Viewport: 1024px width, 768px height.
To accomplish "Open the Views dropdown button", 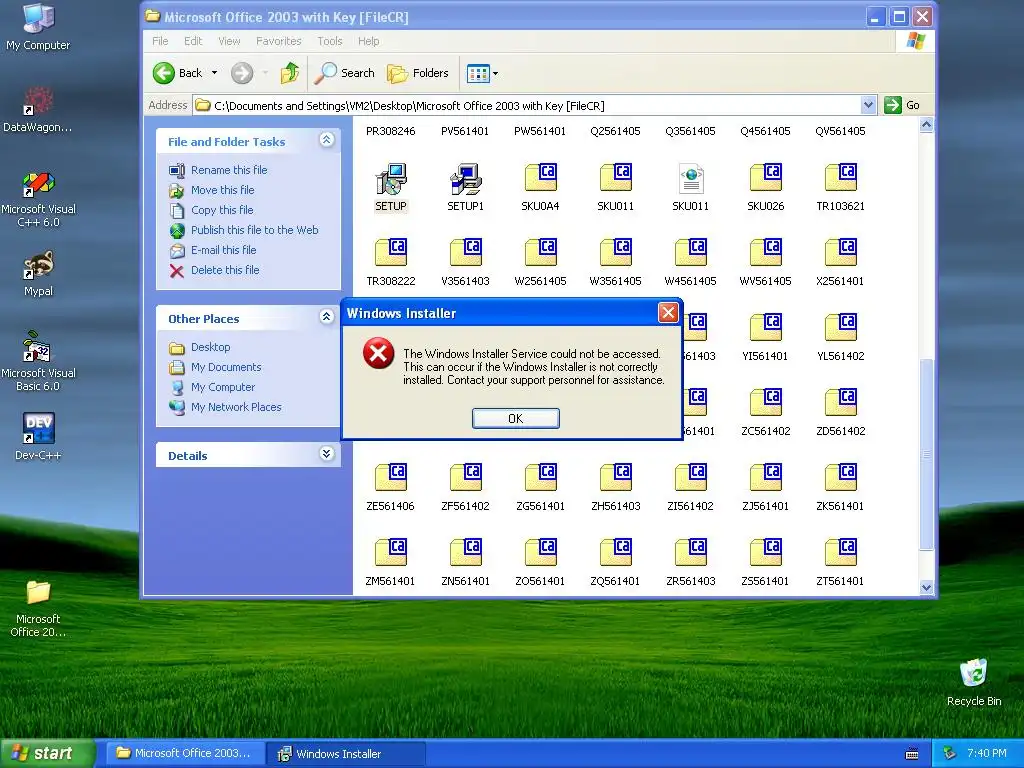I will coord(483,73).
